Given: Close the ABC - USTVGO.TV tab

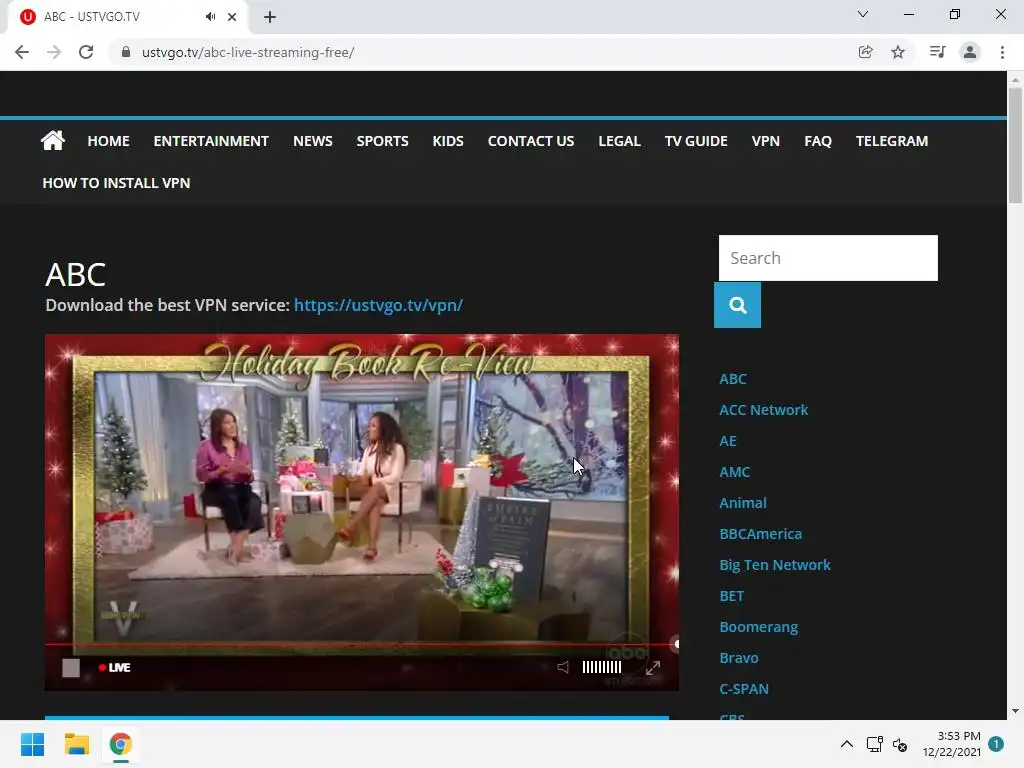Looking at the screenshot, I should coord(232,17).
